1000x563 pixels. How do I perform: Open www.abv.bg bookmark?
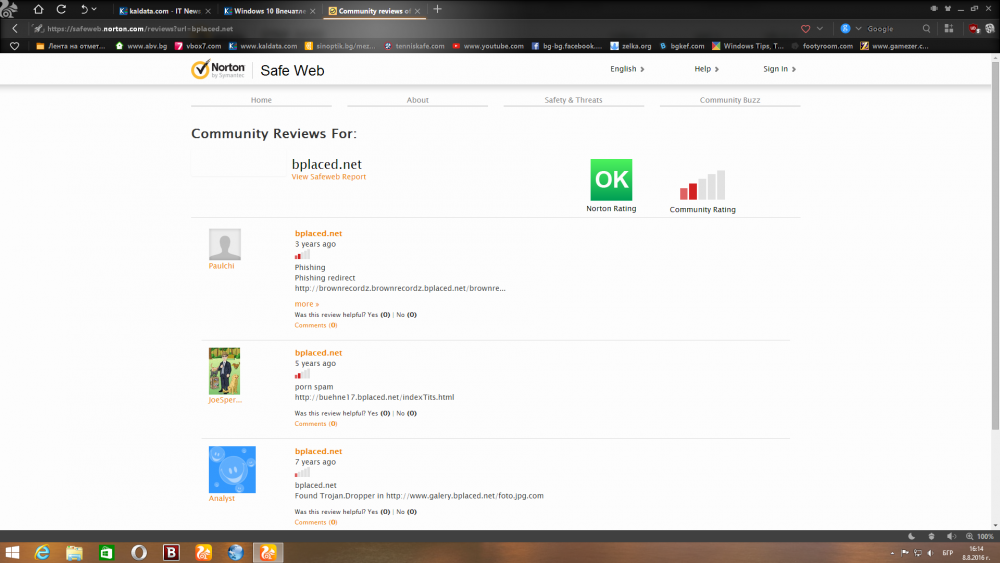pos(141,46)
